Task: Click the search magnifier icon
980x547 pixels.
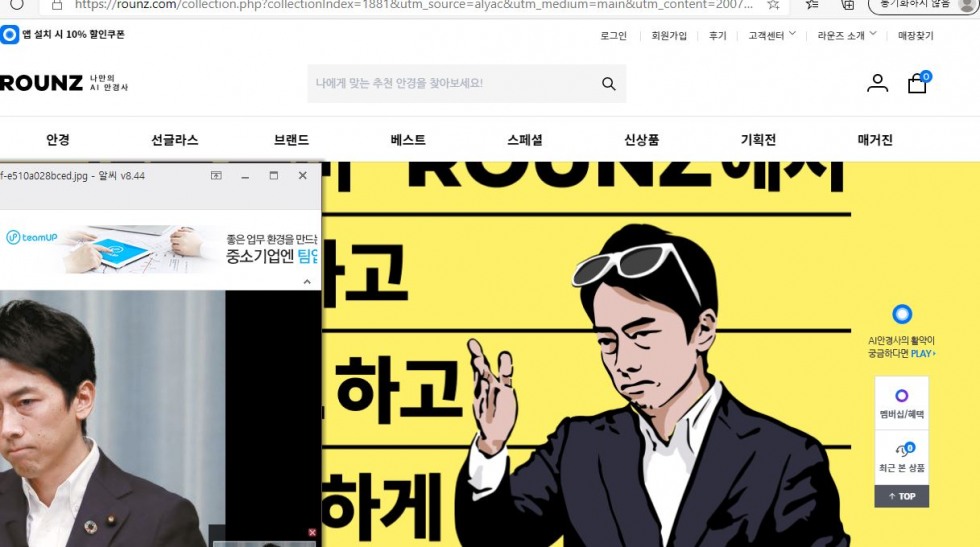Action: [x=609, y=84]
